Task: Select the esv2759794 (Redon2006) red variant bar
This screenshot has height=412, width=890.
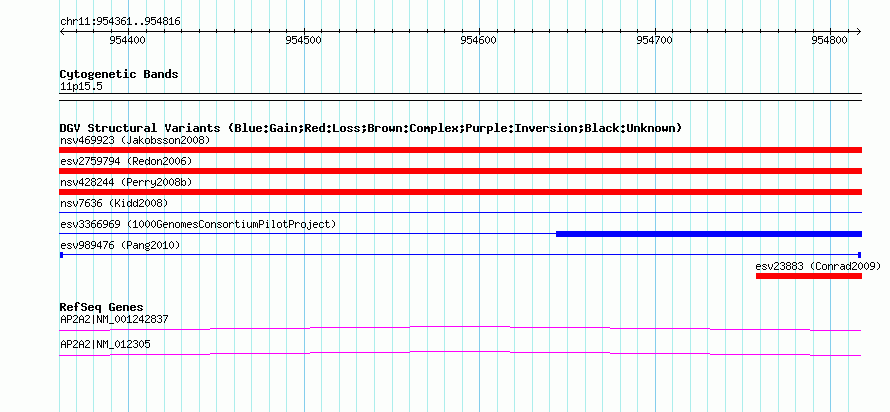Action: (x=460, y=171)
